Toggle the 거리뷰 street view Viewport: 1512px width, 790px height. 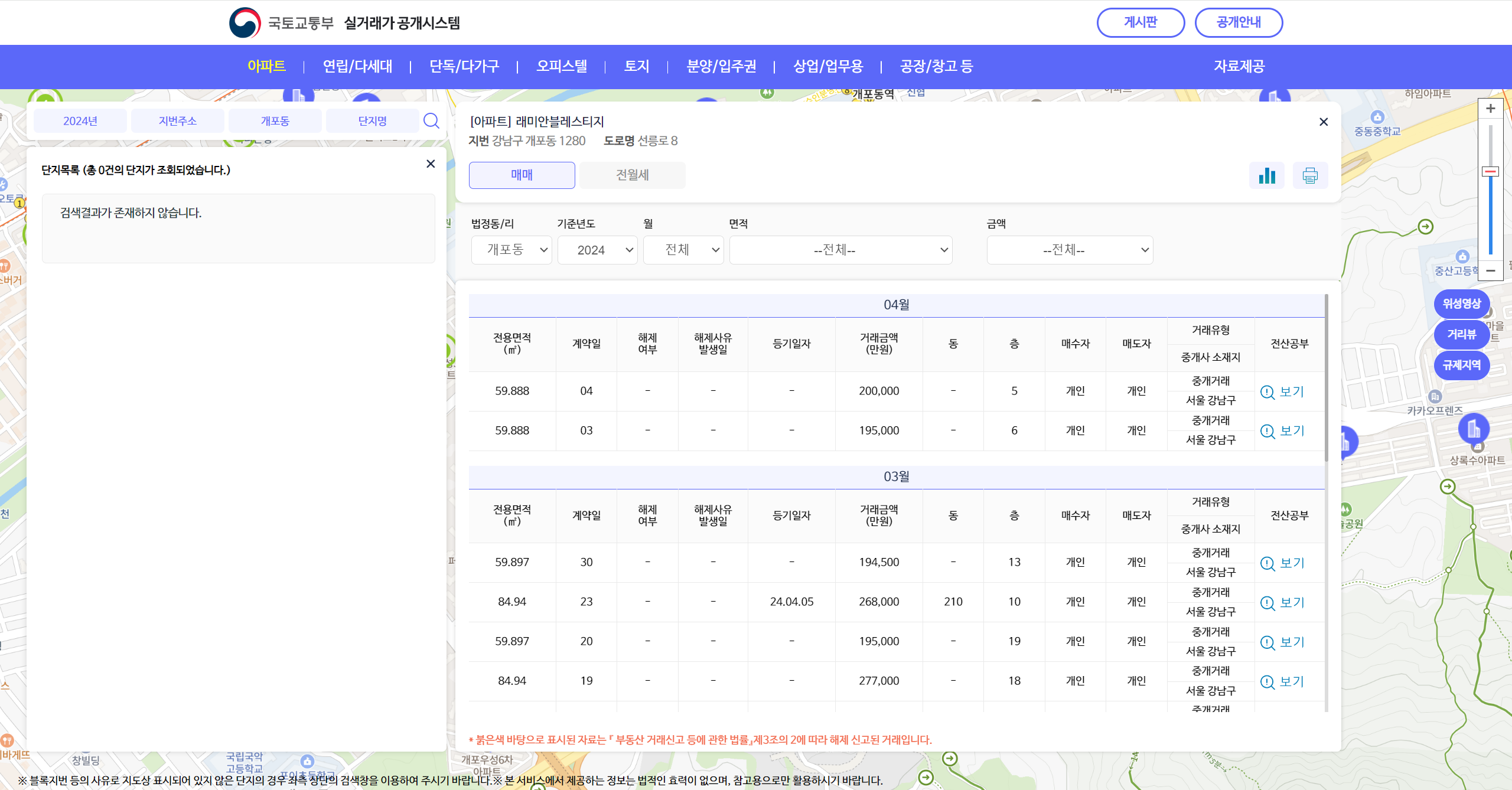[1461, 334]
